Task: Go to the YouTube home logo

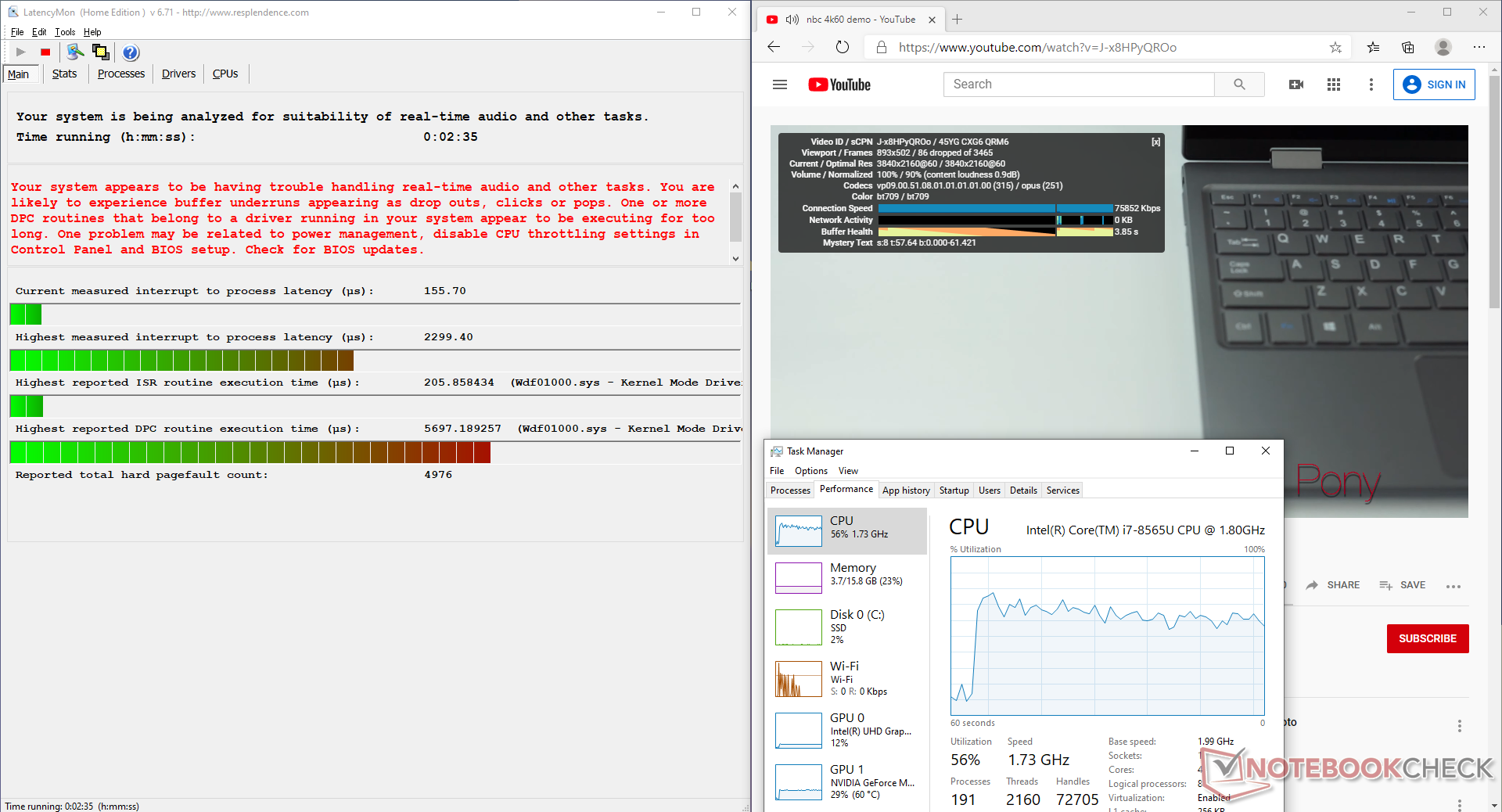Action: [x=839, y=84]
